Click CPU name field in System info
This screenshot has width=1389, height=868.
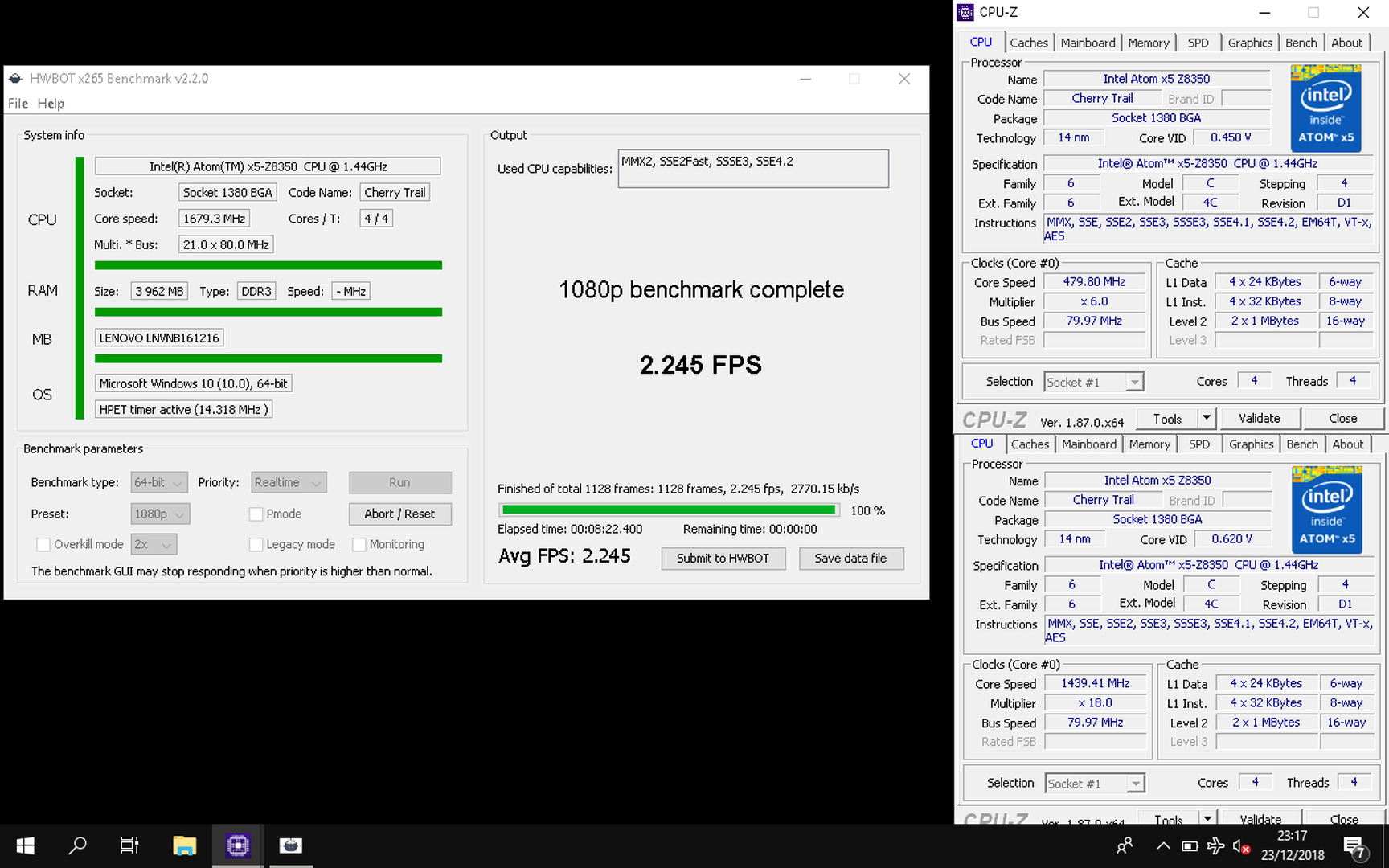[x=268, y=166]
